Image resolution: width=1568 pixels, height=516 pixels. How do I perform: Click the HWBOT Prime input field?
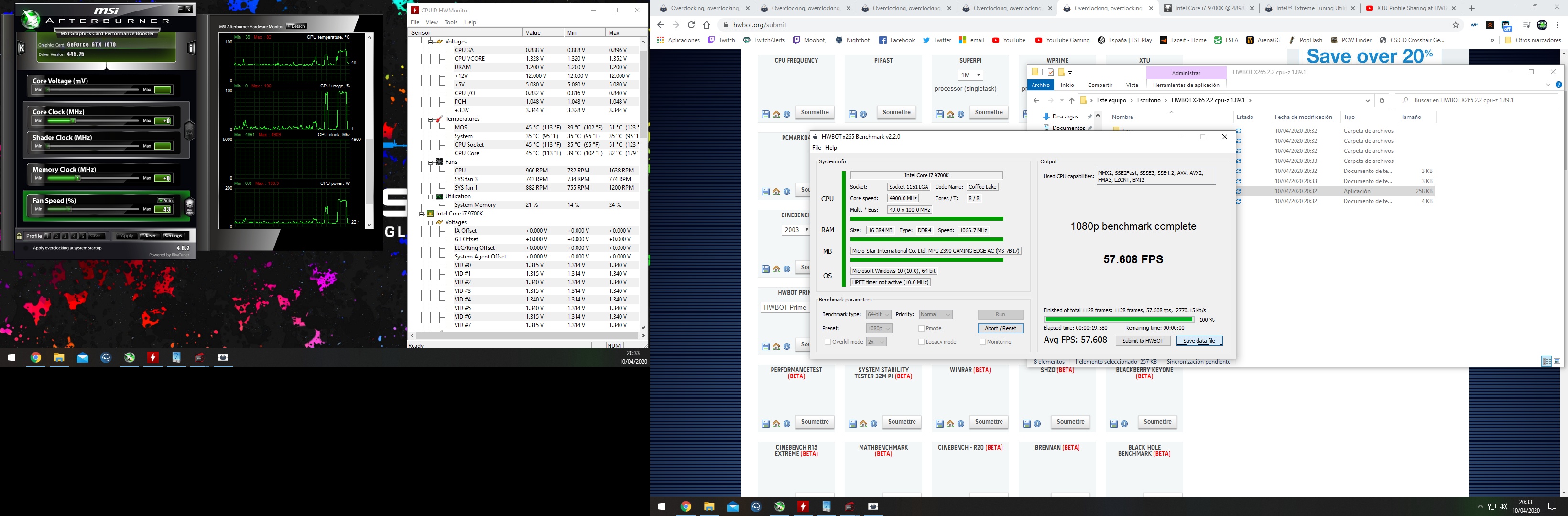tap(784, 307)
